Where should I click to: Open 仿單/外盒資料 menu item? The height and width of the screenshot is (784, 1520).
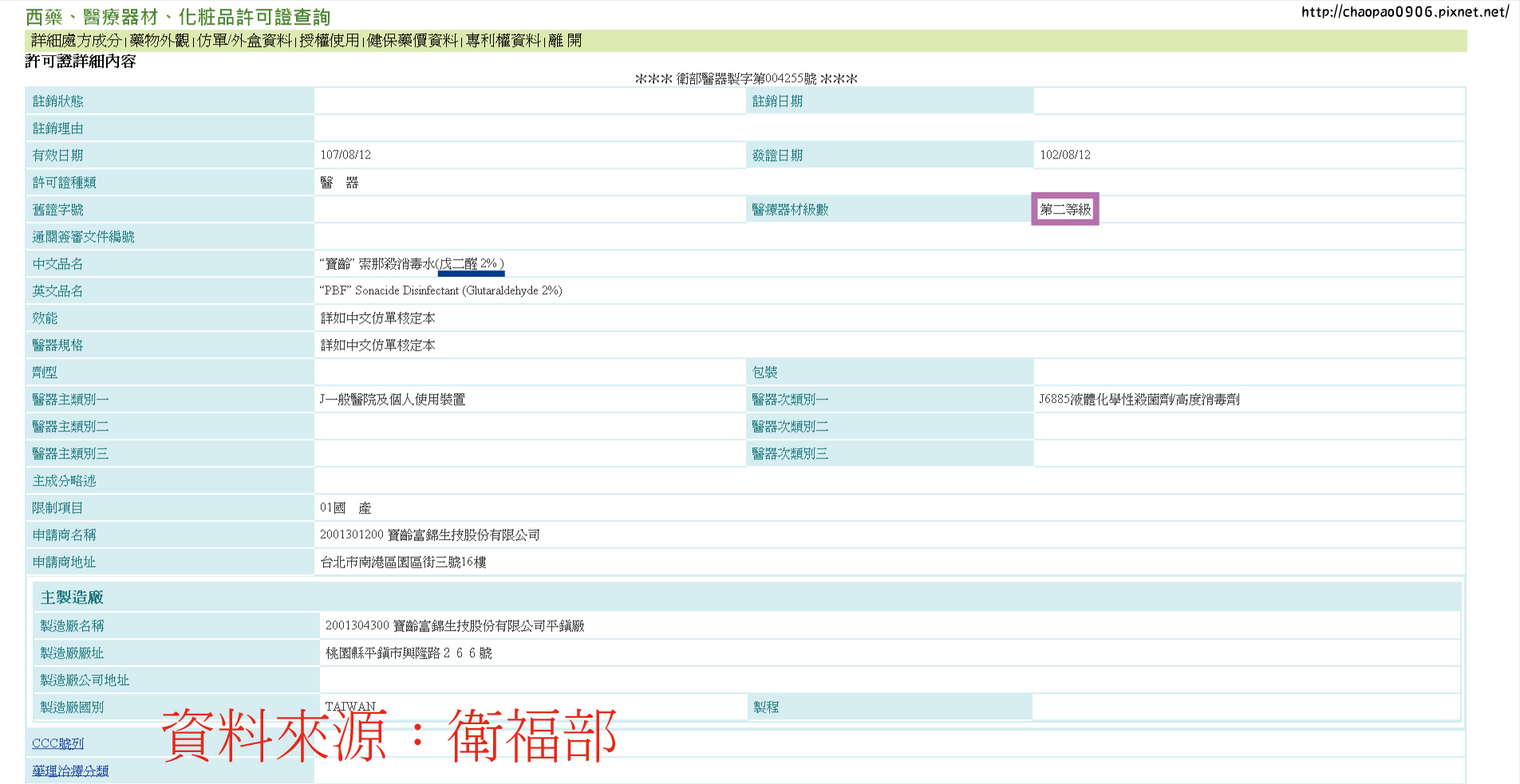click(245, 41)
